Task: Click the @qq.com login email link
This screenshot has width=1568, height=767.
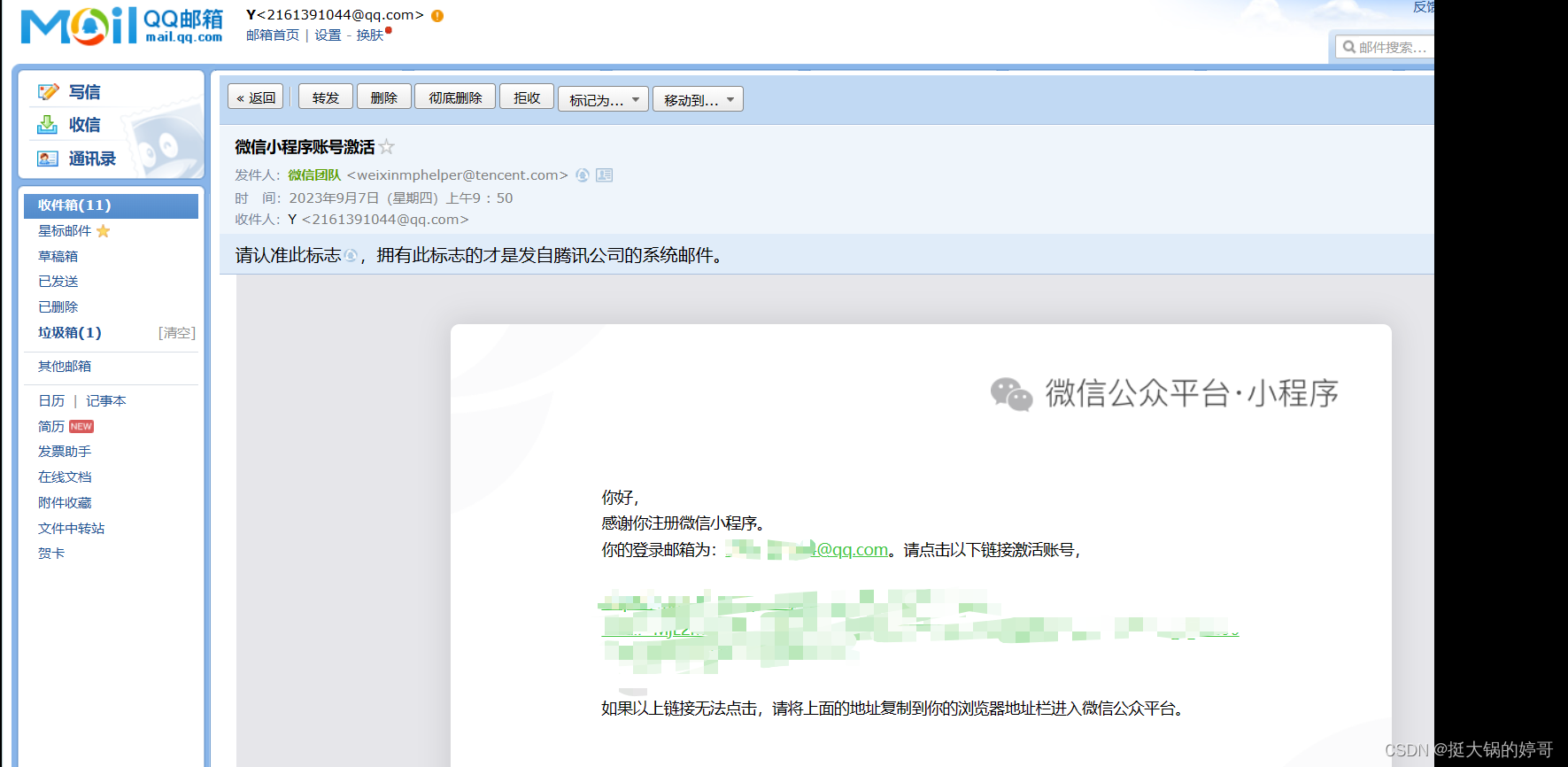Action: click(807, 550)
